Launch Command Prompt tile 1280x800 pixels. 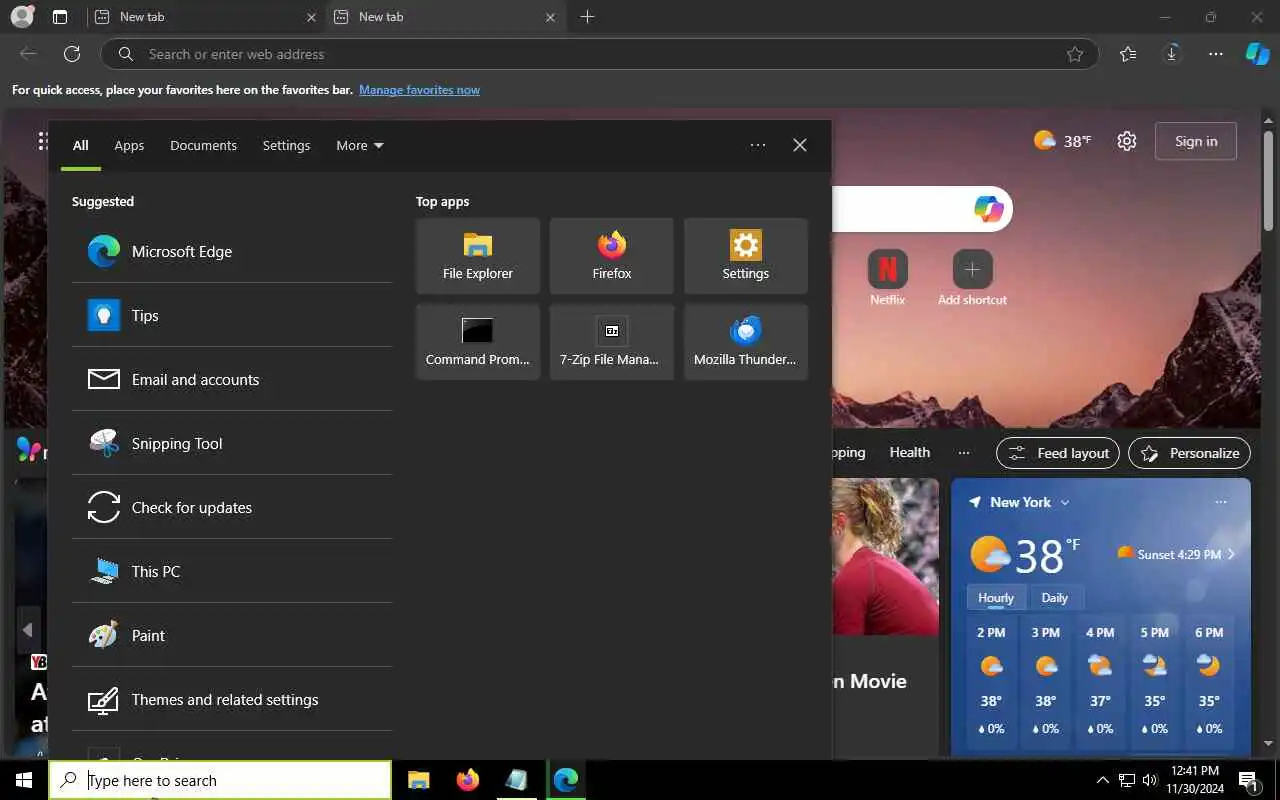[x=478, y=342]
